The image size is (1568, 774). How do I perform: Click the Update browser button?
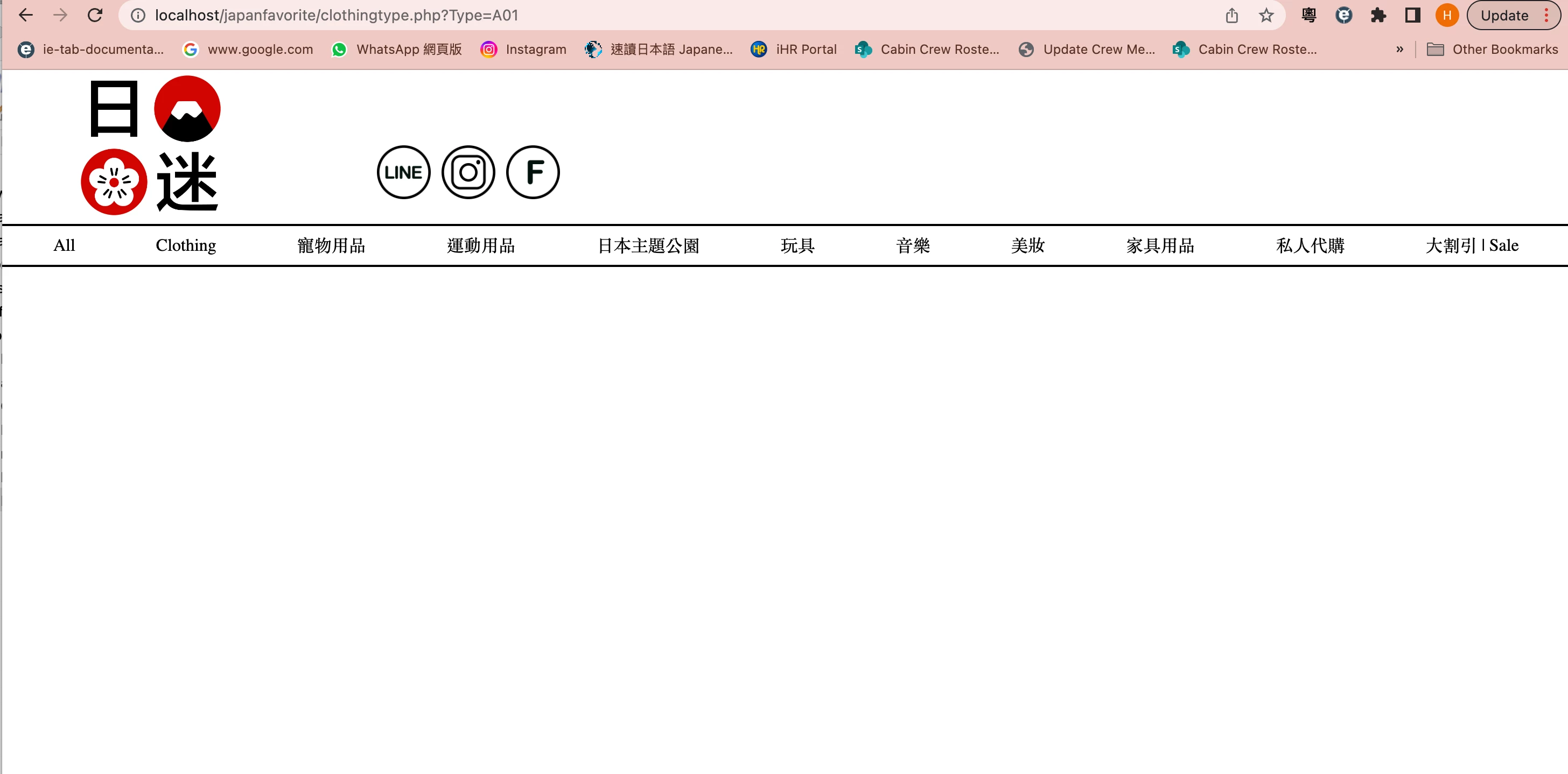point(1504,15)
